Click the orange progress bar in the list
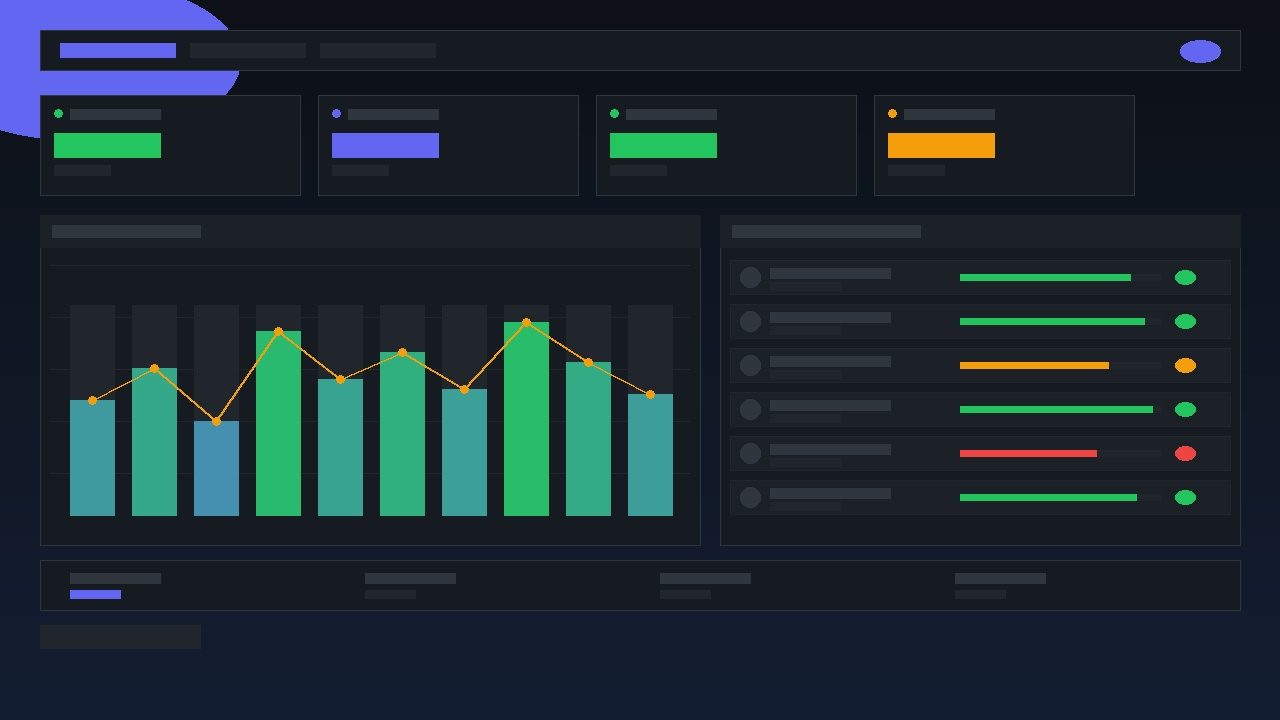The height and width of the screenshot is (720, 1280). tap(1034, 365)
